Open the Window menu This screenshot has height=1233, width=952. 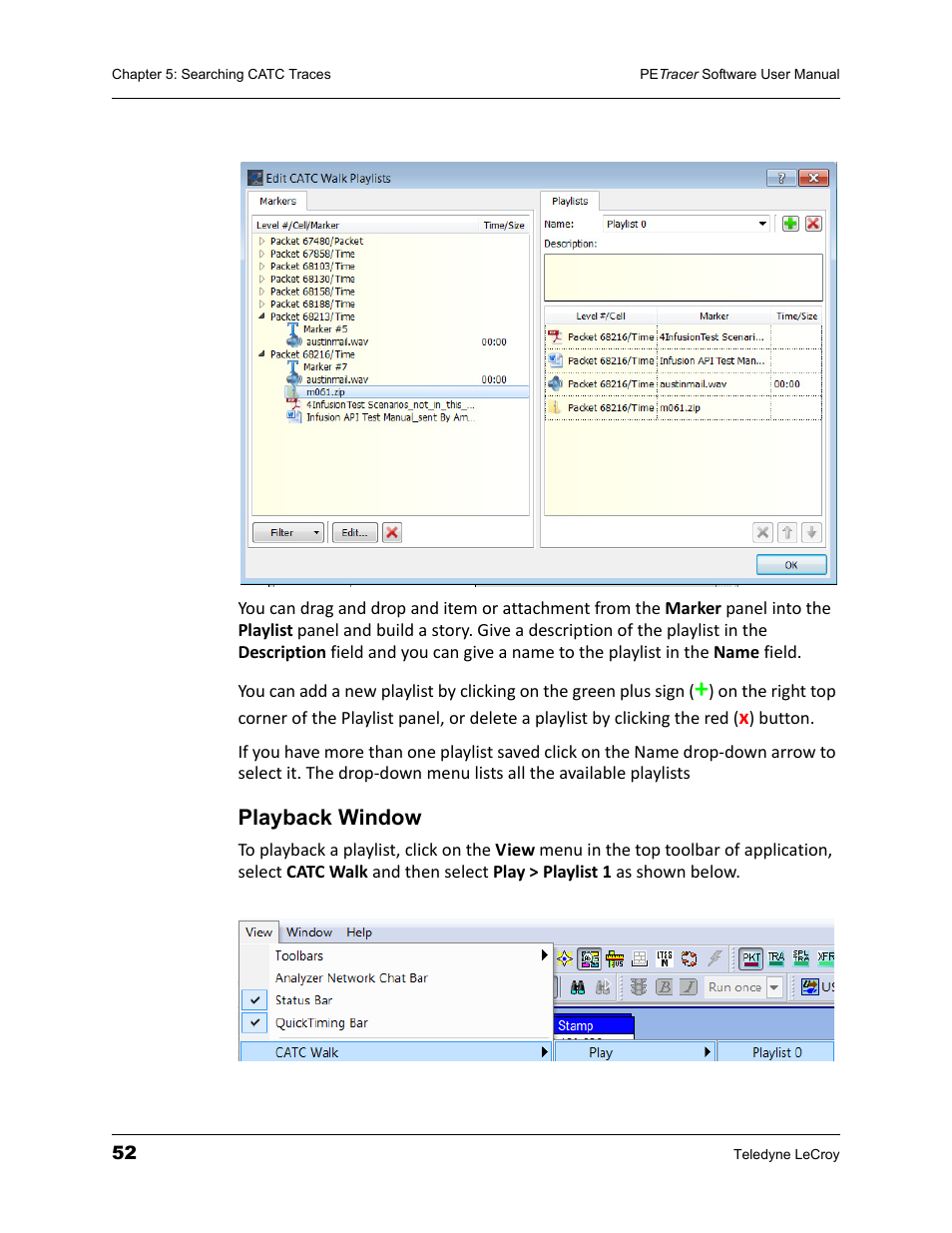click(x=309, y=932)
